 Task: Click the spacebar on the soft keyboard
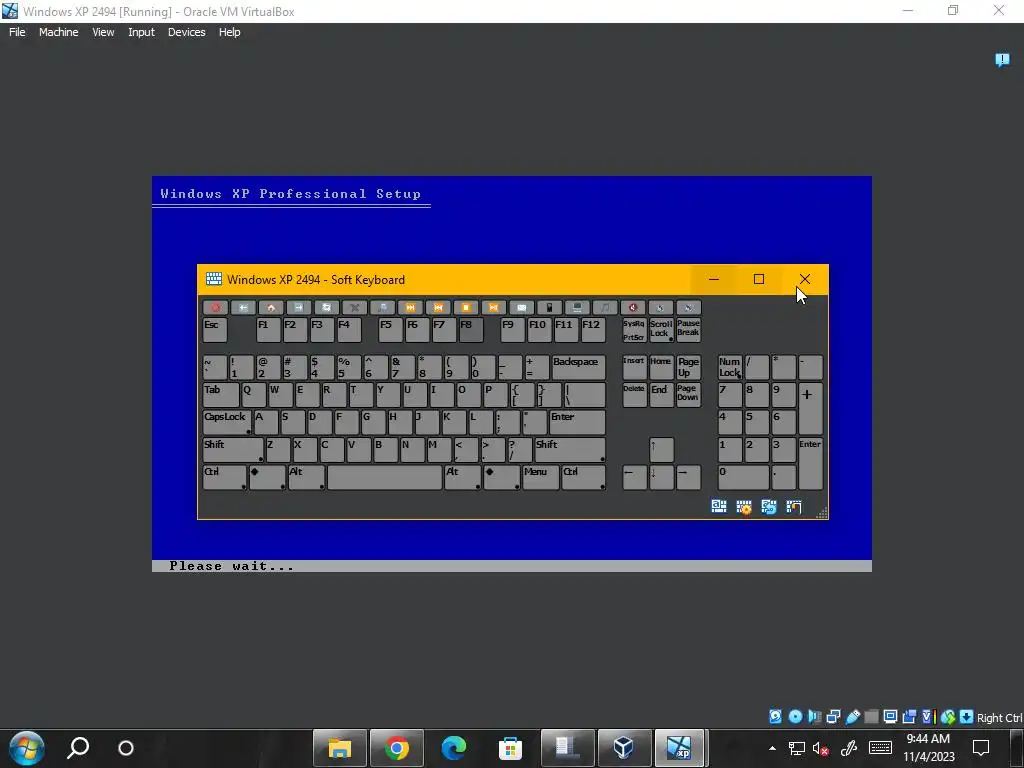(x=385, y=477)
